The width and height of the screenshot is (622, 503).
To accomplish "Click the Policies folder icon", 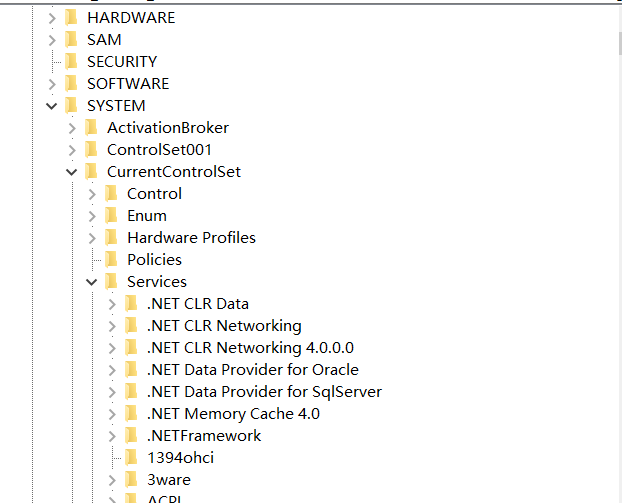I will click(111, 260).
